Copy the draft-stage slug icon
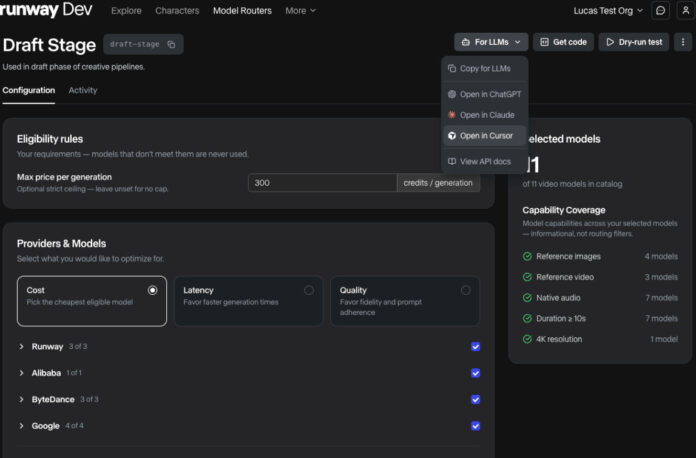This screenshot has width=696, height=458. (171, 44)
